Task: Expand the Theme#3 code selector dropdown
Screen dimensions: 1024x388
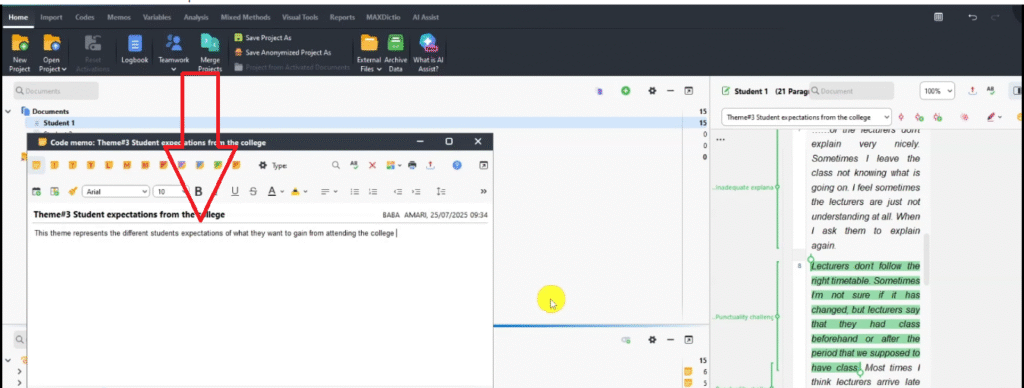Action: click(x=807, y=117)
